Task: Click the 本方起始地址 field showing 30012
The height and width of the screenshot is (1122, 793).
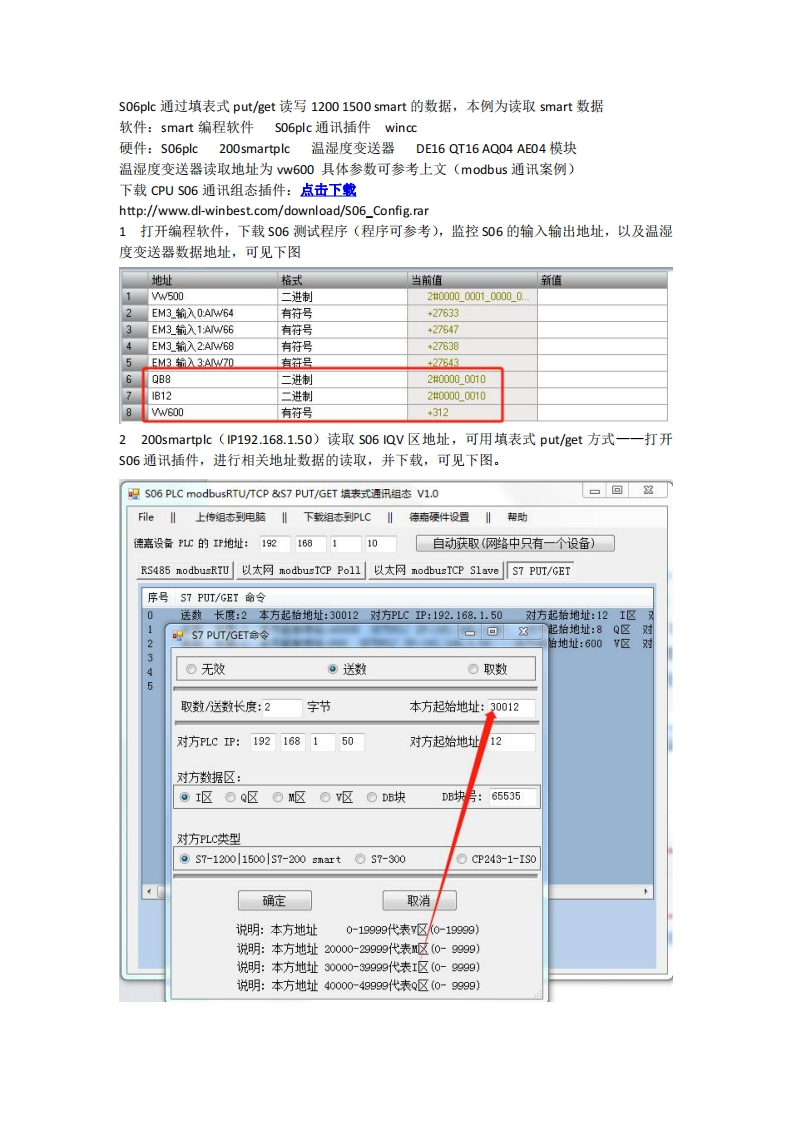Action: click(x=510, y=707)
